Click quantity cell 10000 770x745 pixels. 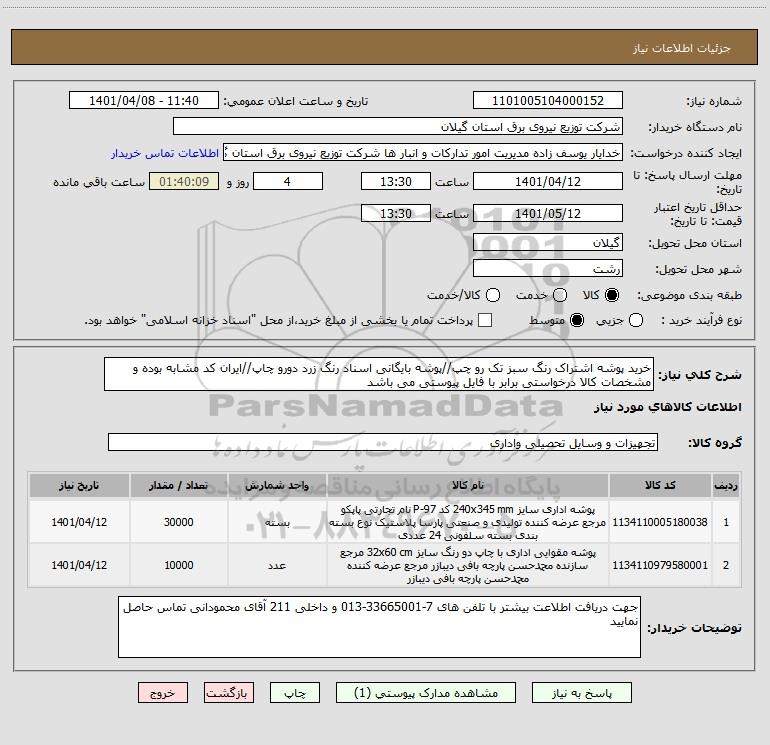179,565
